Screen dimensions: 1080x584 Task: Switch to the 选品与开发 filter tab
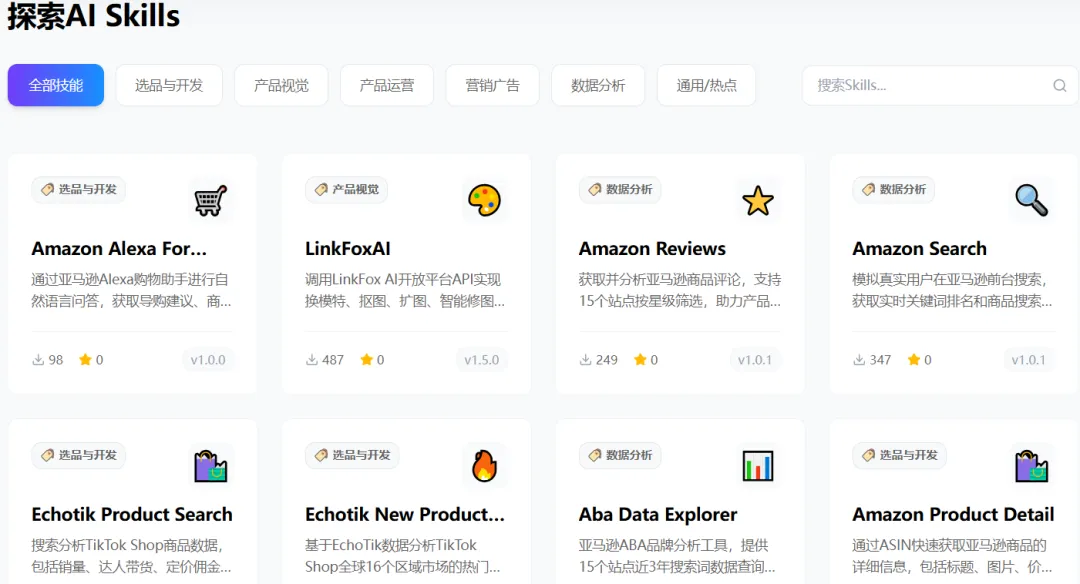pos(169,85)
